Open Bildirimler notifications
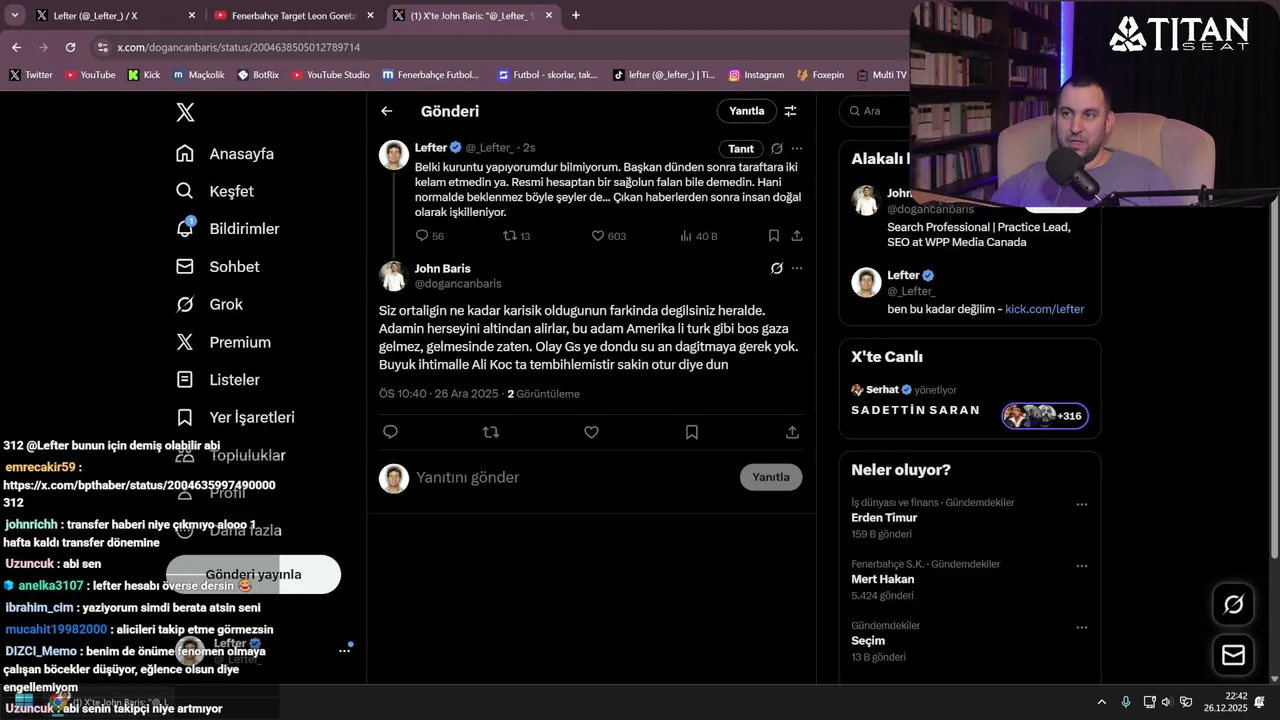The height and width of the screenshot is (720, 1280). [x=227, y=229]
